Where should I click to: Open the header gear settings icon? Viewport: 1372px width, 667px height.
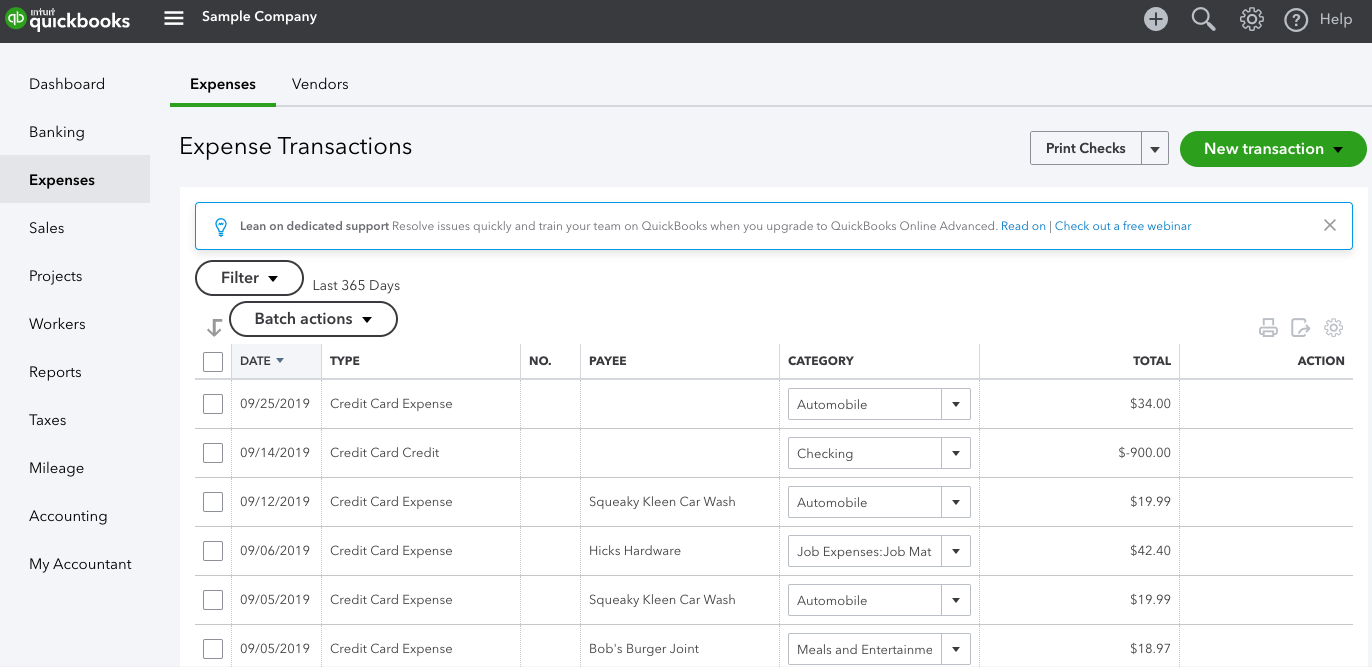pos(1251,19)
